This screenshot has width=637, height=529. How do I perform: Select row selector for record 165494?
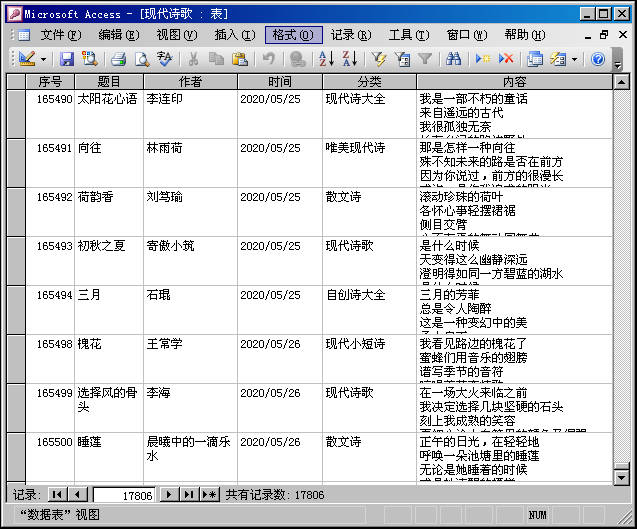tap(16, 310)
